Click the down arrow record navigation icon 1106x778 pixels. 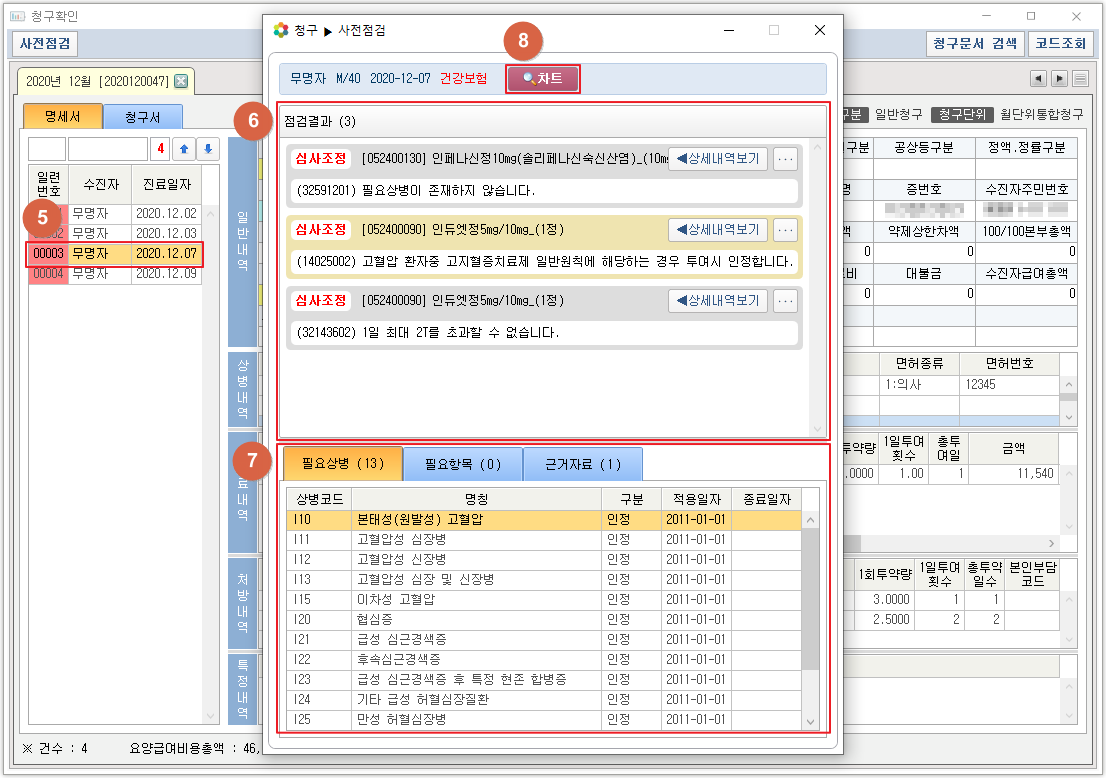point(207,149)
